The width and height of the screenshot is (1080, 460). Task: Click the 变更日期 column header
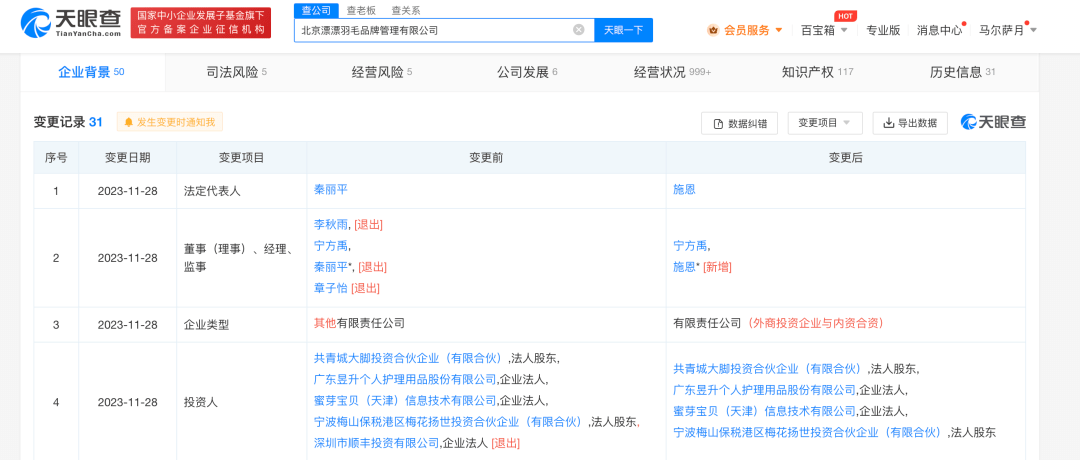(127, 158)
